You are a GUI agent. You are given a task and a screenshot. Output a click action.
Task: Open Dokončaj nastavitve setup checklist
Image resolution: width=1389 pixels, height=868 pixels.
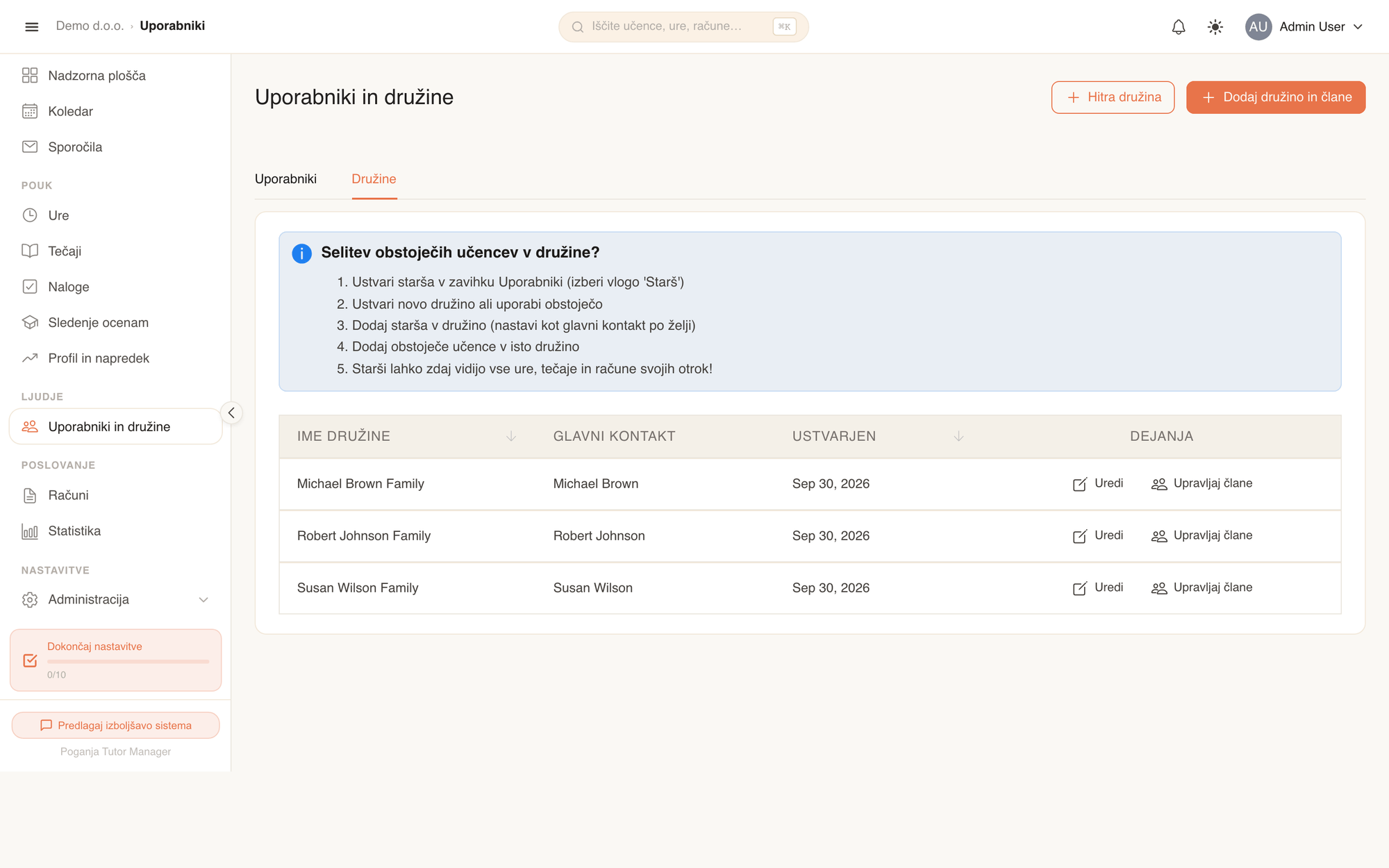[x=115, y=660]
